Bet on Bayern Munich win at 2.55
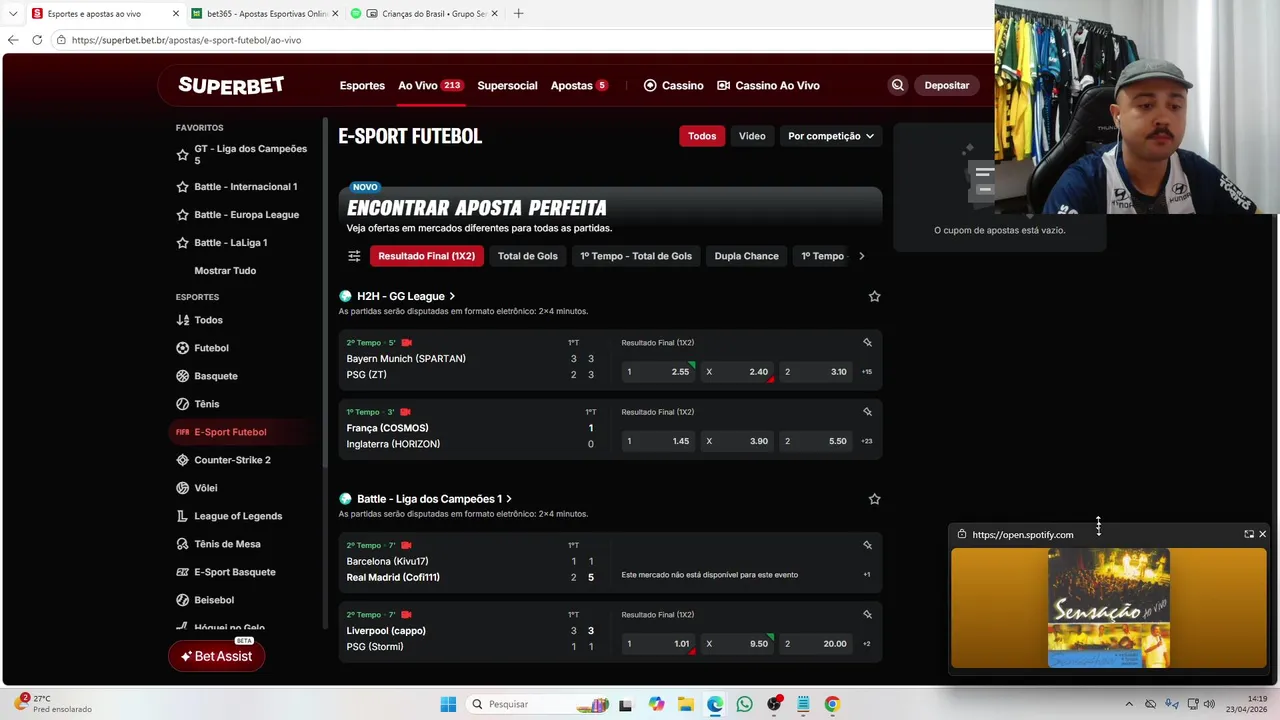The height and width of the screenshot is (720, 1280). [658, 372]
